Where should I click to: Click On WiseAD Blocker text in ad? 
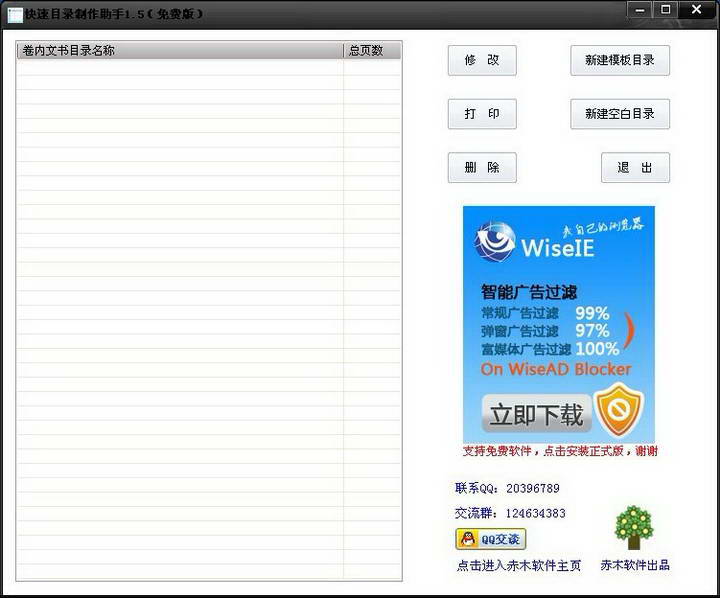[x=556, y=369]
